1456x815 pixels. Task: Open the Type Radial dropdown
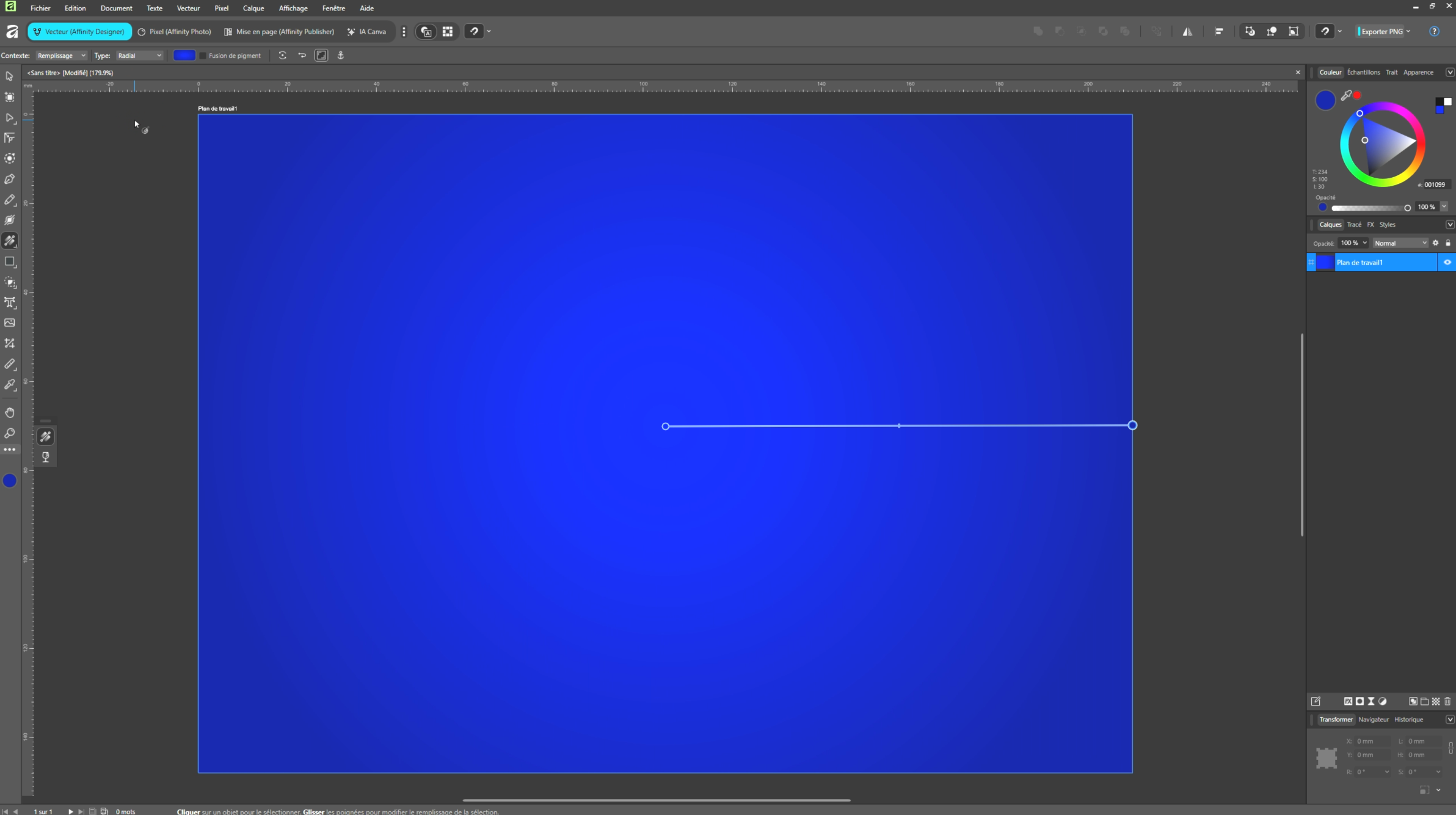point(139,56)
